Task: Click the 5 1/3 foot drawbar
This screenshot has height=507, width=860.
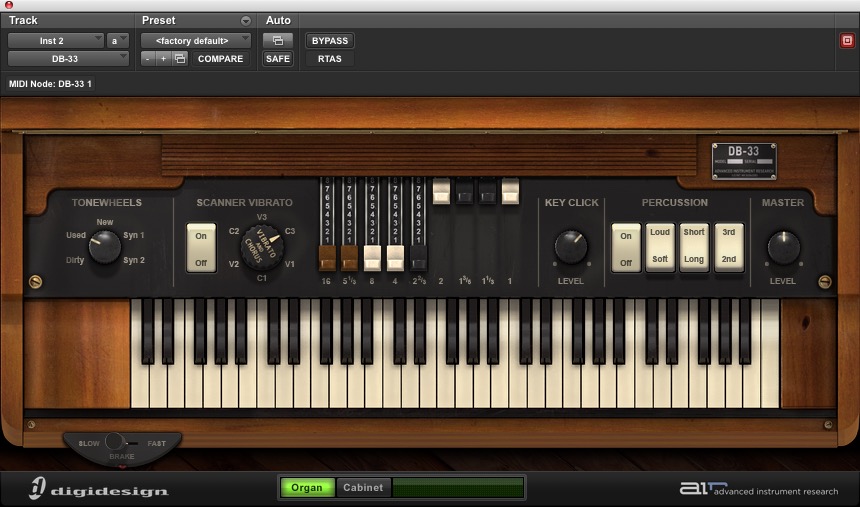Action: click(x=349, y=258)
